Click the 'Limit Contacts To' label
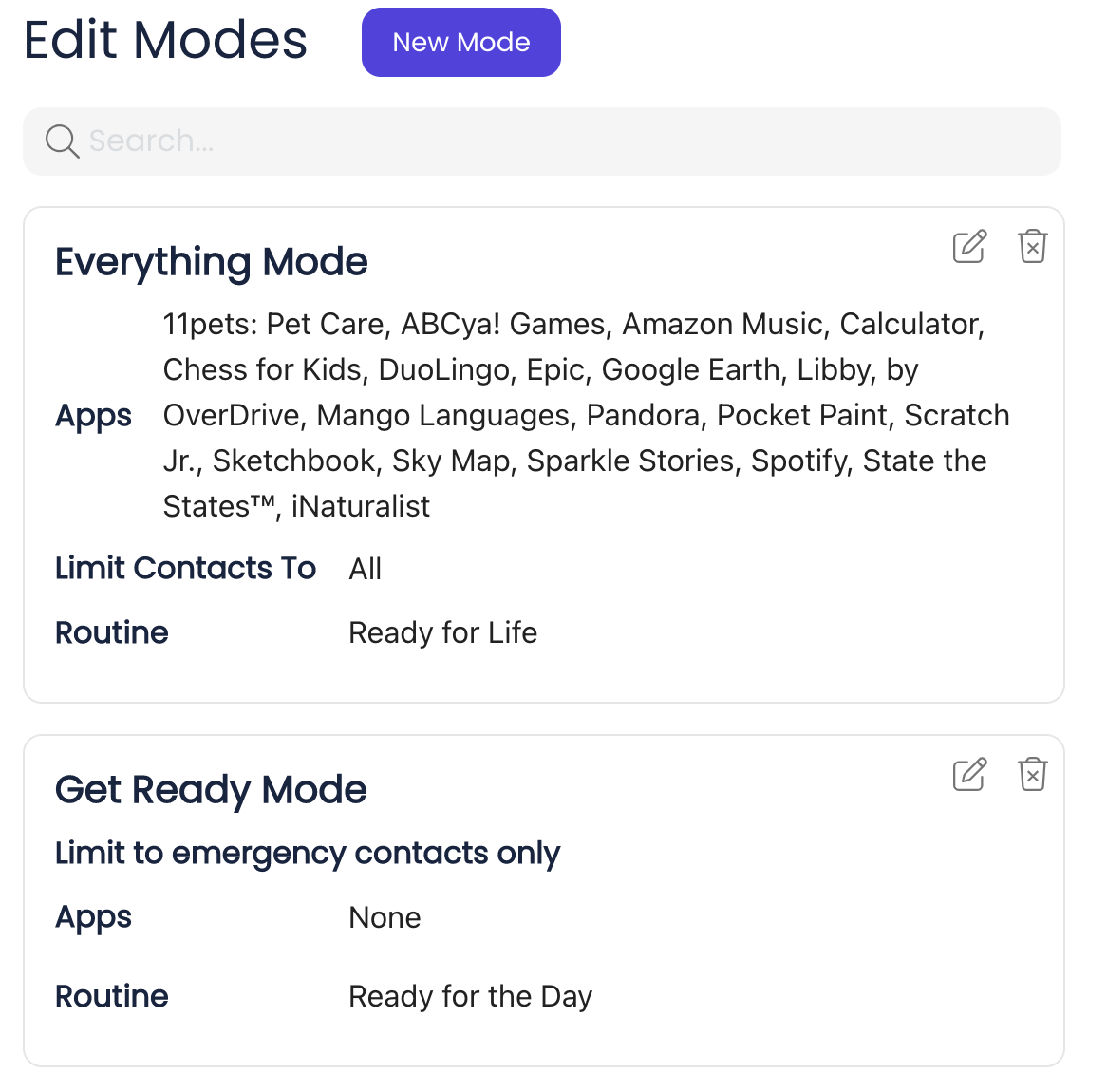The image size is (1107, 1092). tap(186, 569)
